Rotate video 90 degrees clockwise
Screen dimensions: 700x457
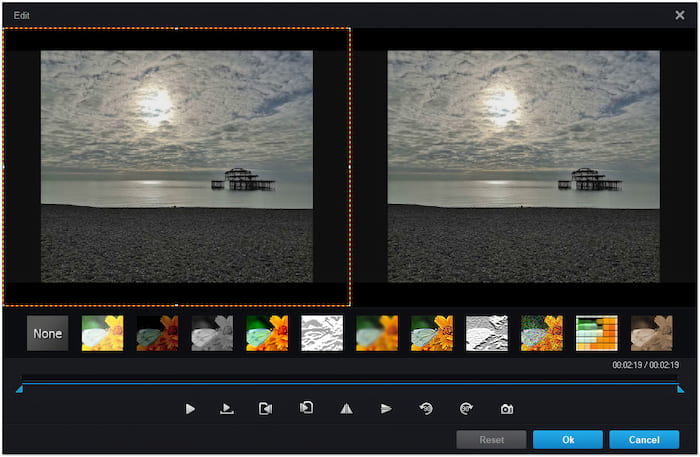pos(466,409)
